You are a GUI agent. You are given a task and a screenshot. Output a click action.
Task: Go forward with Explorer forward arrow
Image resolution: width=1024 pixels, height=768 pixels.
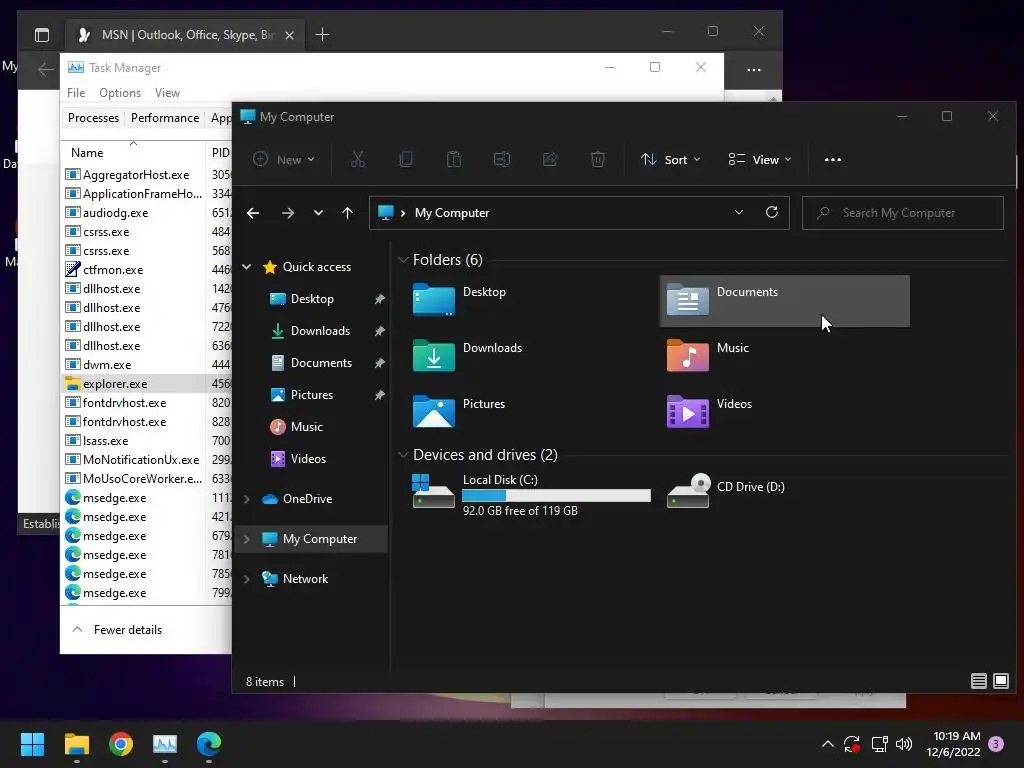tap(287, 213)
